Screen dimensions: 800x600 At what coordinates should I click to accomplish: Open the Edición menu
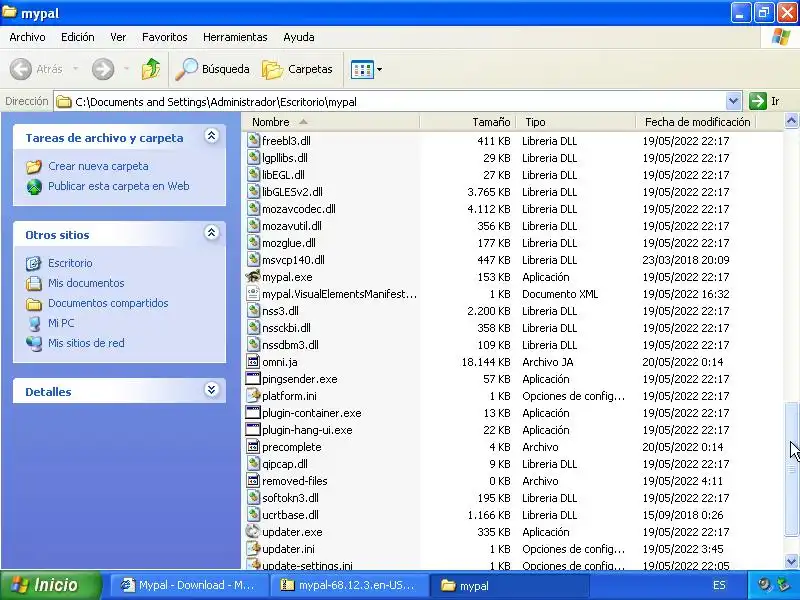click(78, 37)
